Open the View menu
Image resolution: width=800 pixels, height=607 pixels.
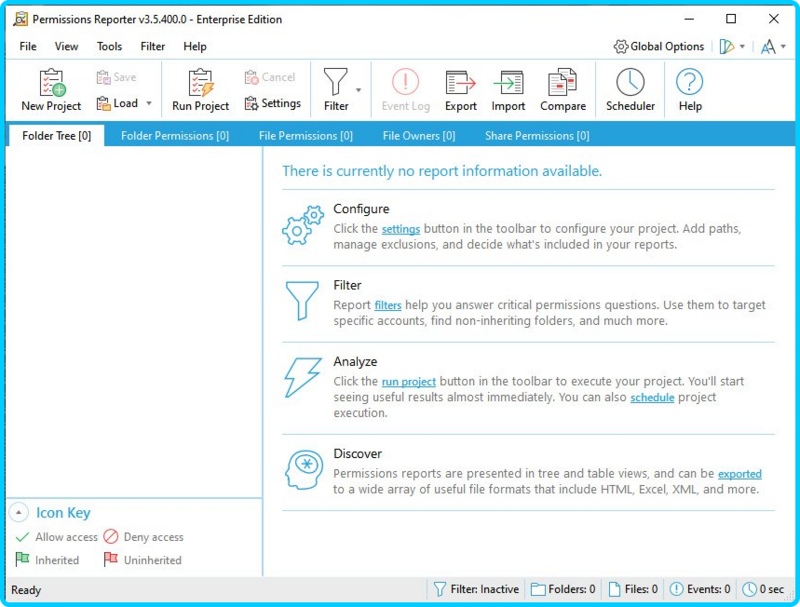66,46
